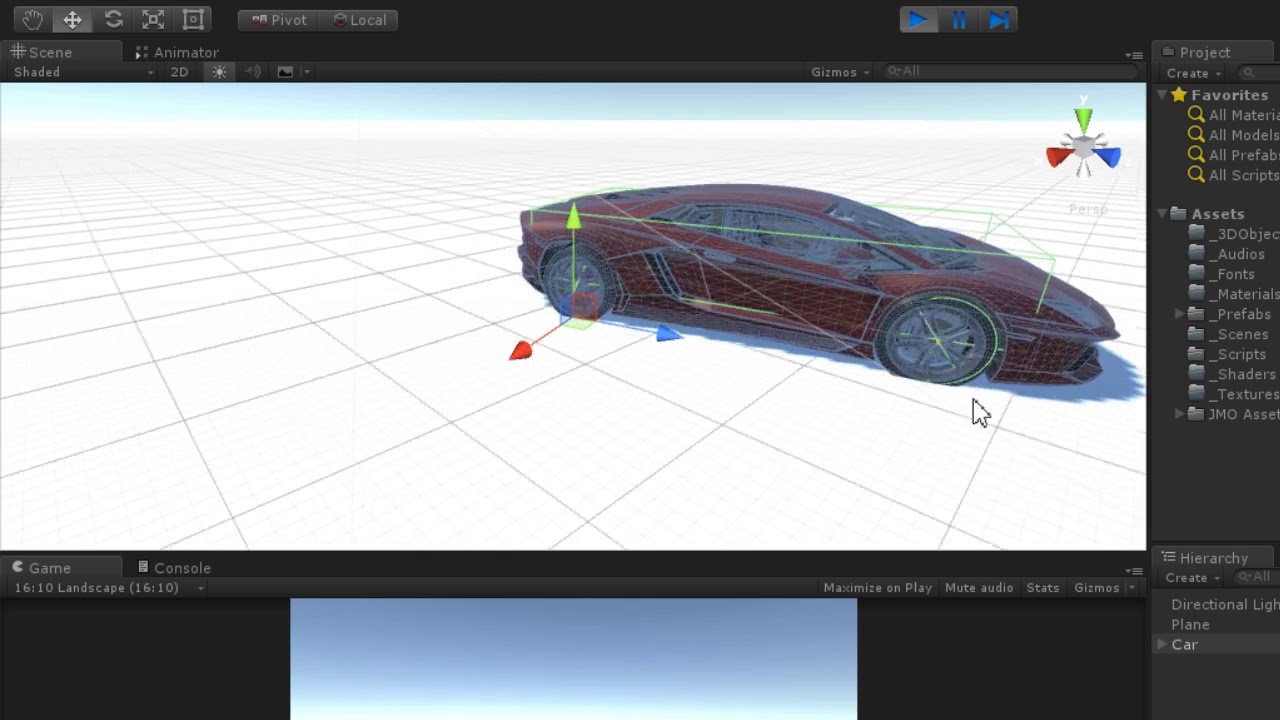Toggle Local/Global handle rotation
1280x720 pixels.
coord(359,20)
